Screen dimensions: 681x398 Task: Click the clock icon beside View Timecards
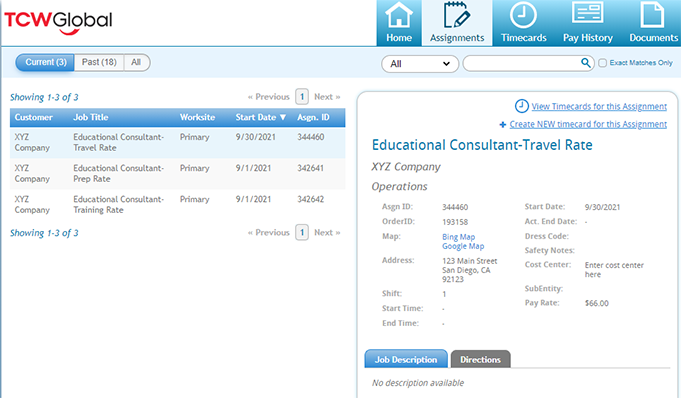click(x=522, y=106)
